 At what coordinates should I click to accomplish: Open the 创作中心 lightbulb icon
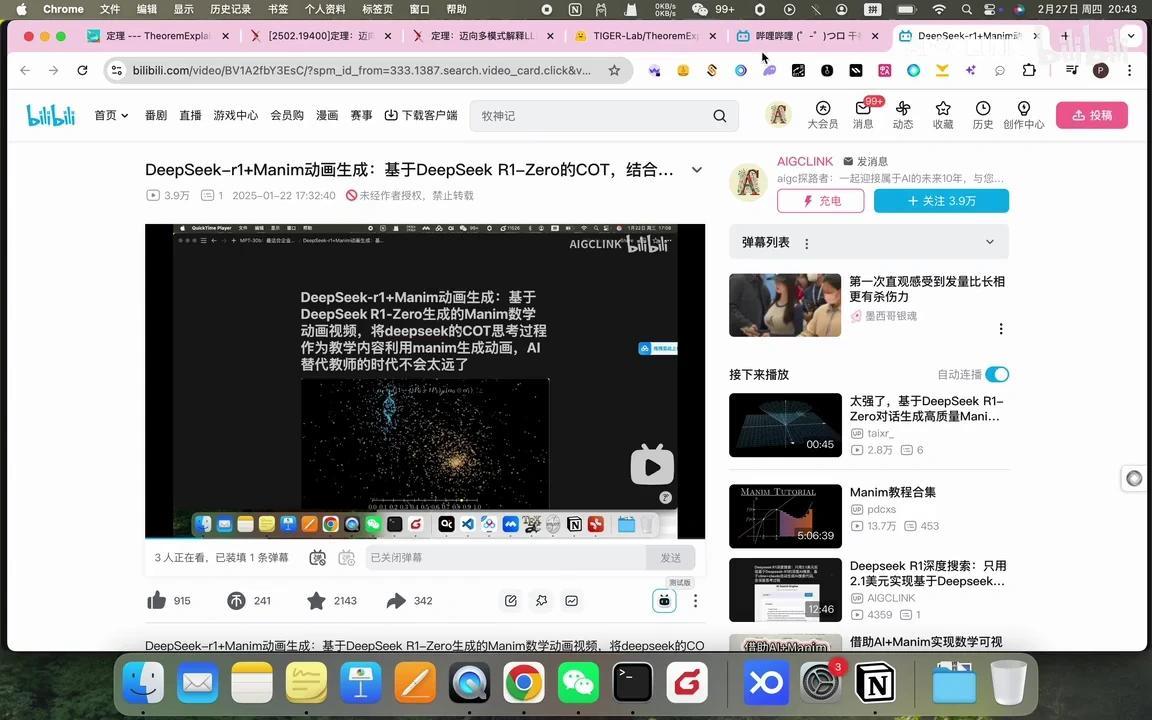pos(1023,112)
